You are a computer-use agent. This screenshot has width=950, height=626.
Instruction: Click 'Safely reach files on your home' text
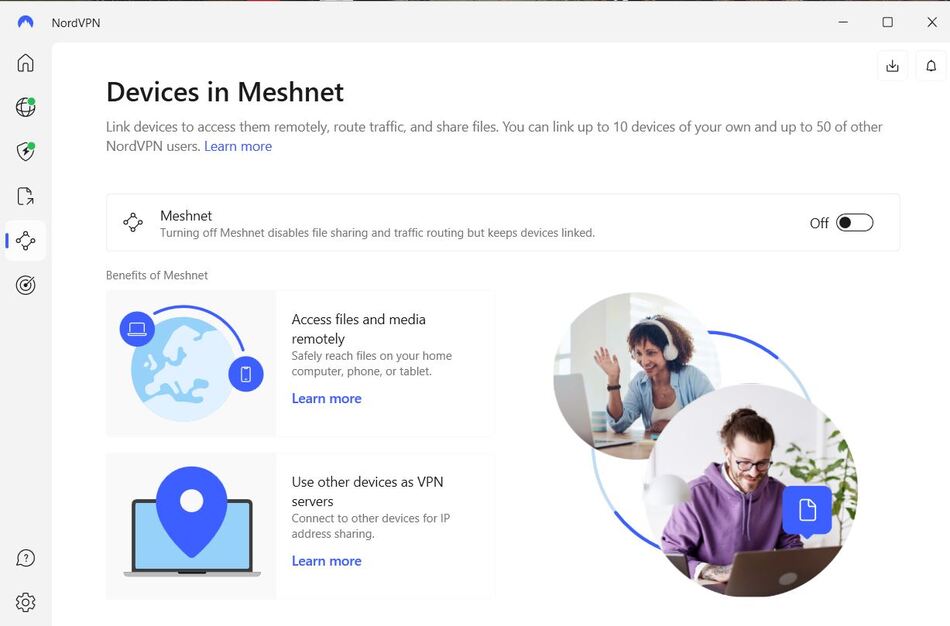(x=371, y=364)
